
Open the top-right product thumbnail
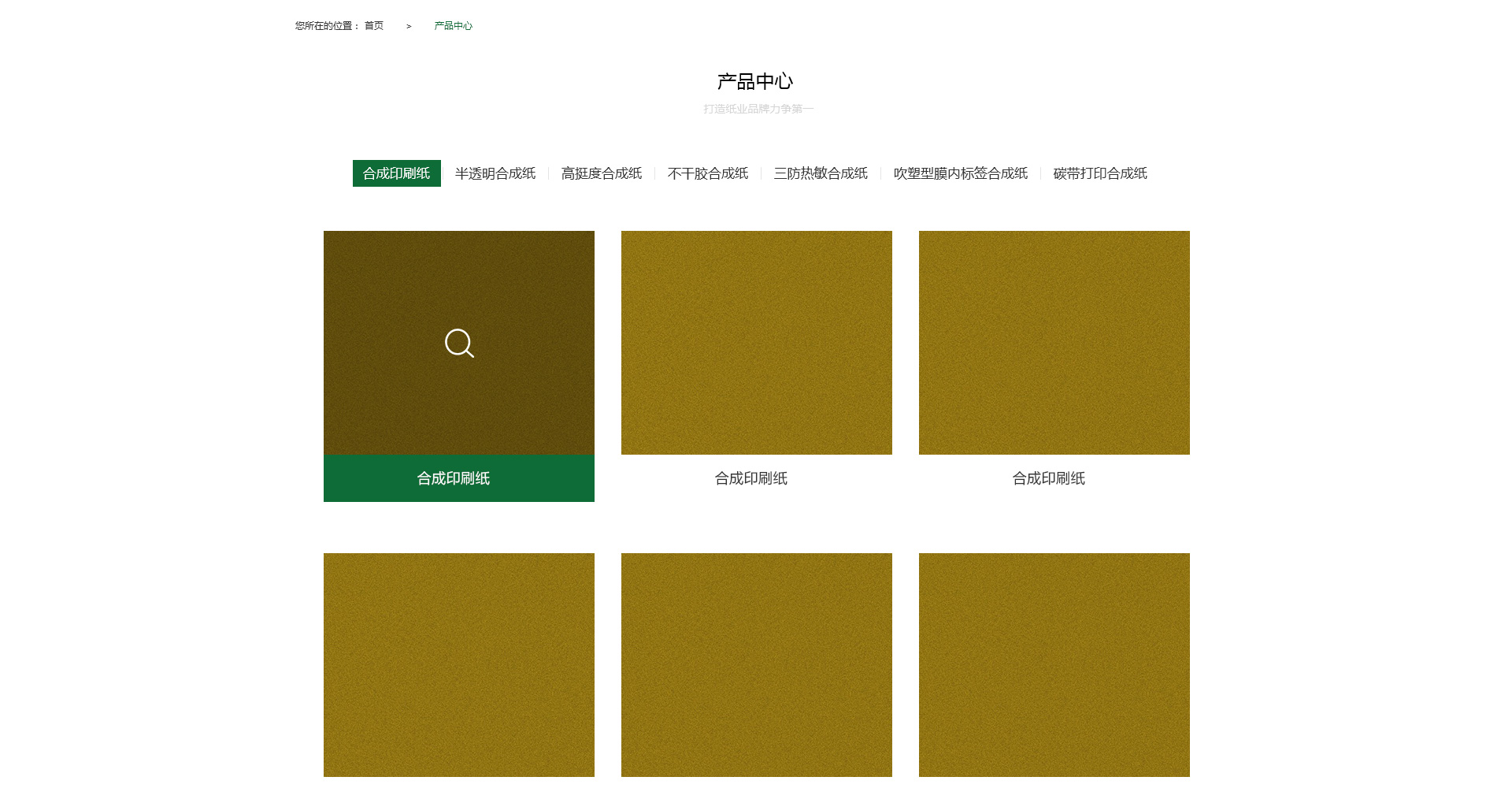pyautogui.click(x=1054, y=343)
